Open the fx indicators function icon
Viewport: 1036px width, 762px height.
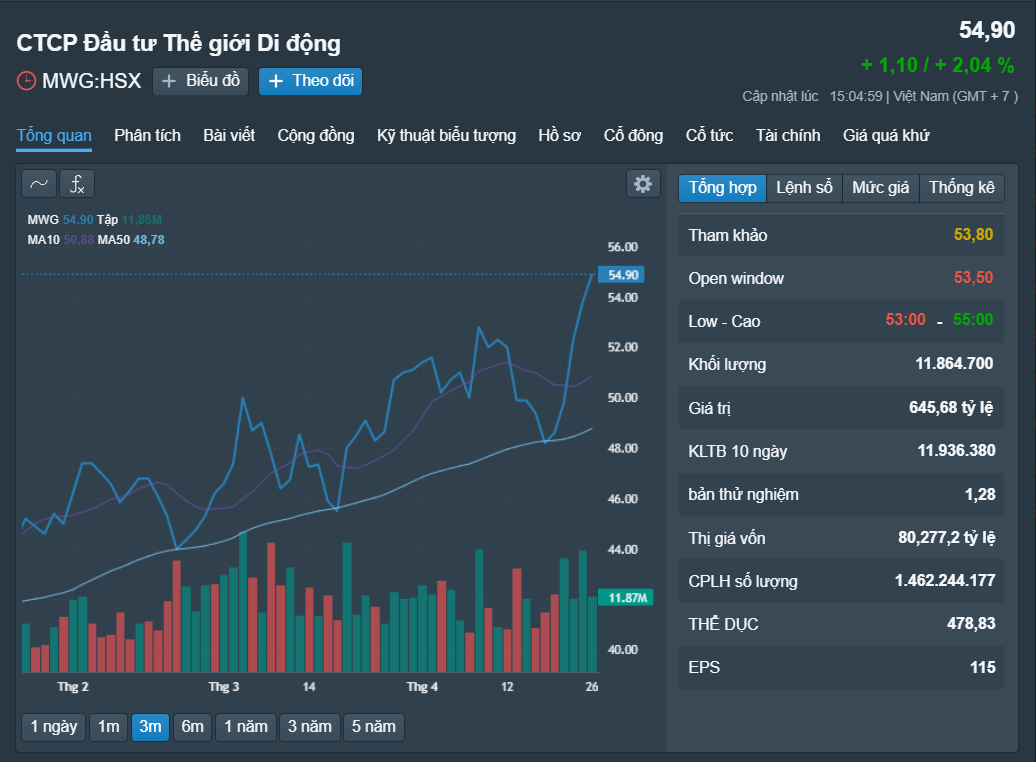[77, 184]
